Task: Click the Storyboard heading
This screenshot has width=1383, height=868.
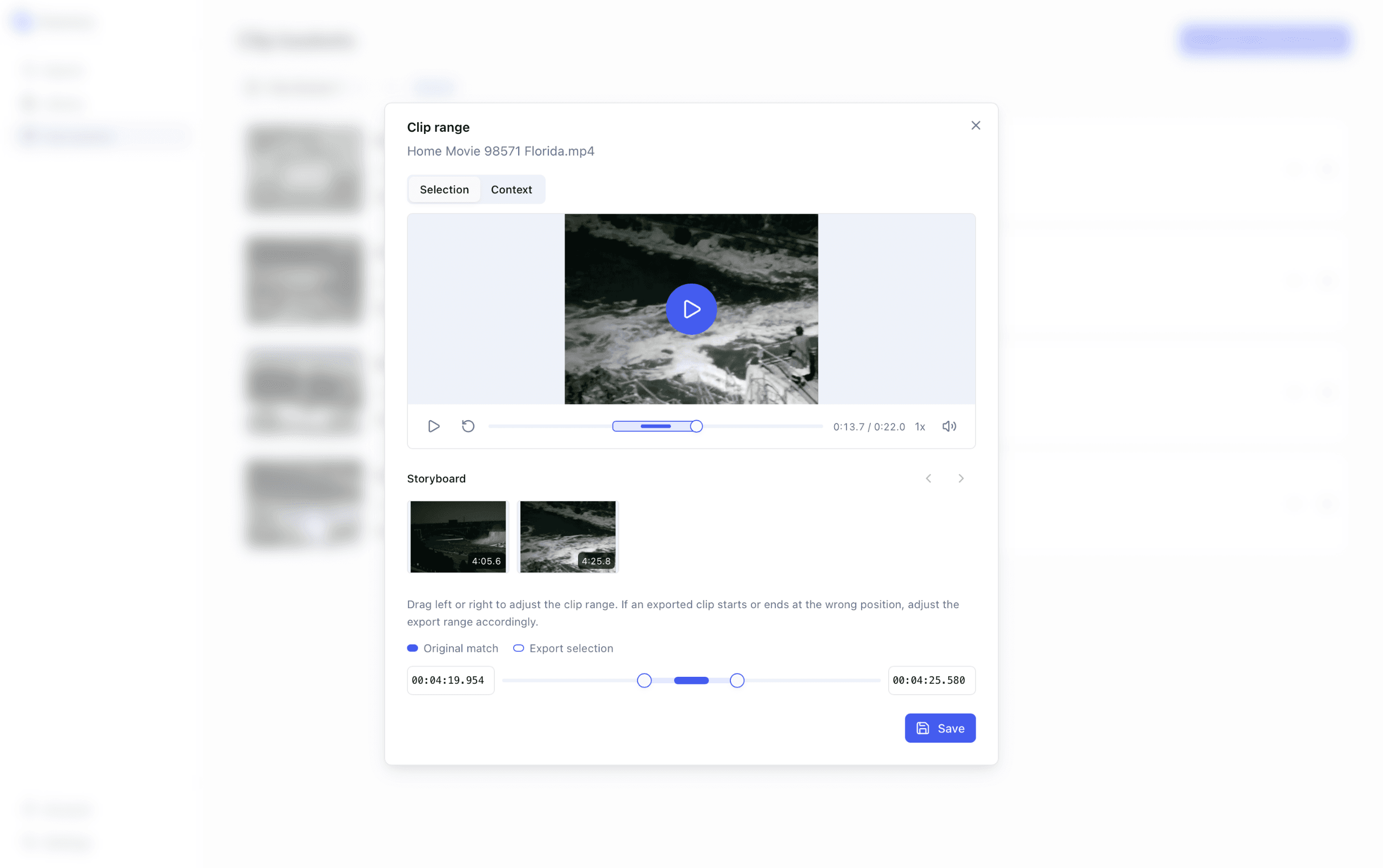Action: (x=436, y=478)
